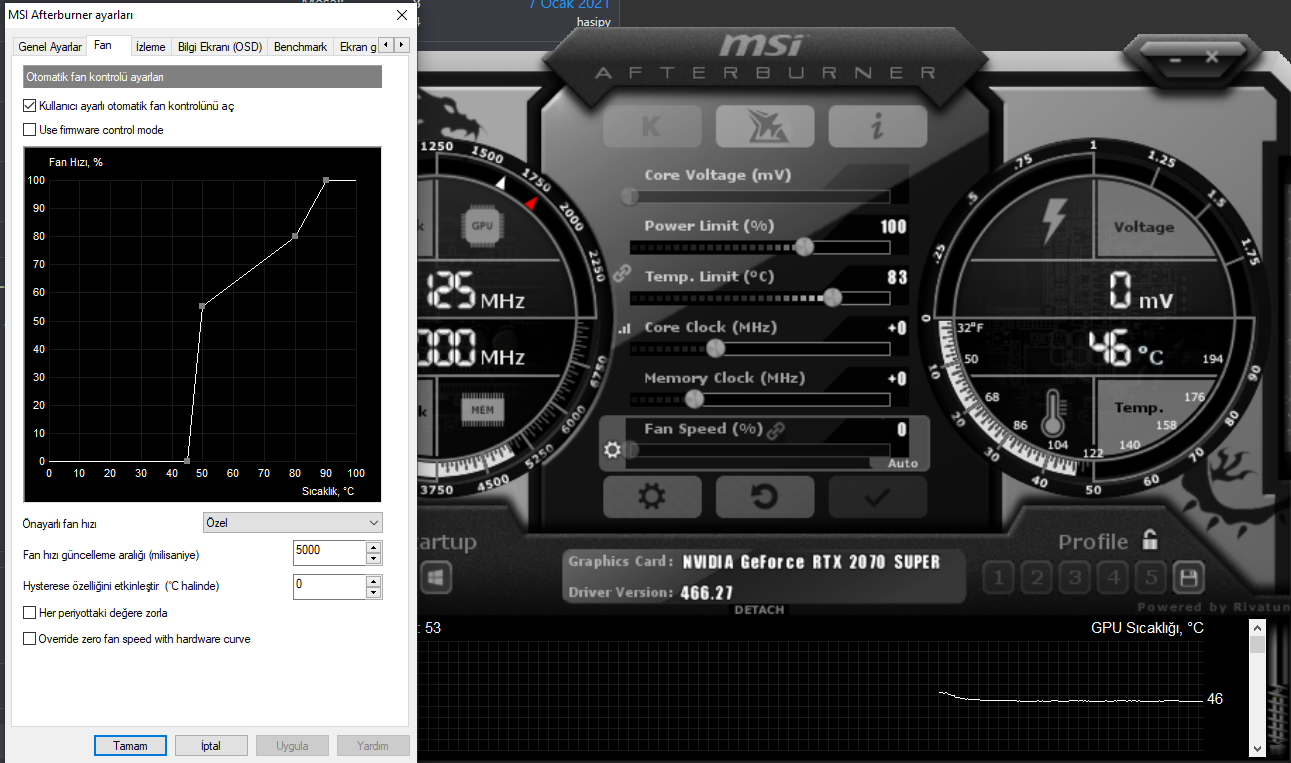The width and height of the screenshot is (1291, 763).
Task: Select fan curve point at 45°C, 0%
Action: [x=187, y=461]
